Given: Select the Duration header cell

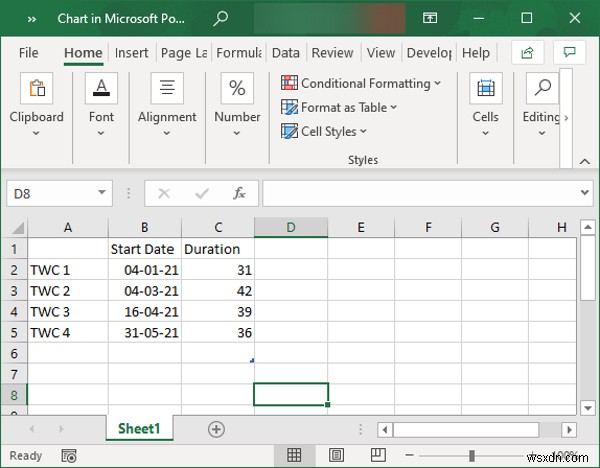Looking at the screenshot, I should (x=218, y=249).
